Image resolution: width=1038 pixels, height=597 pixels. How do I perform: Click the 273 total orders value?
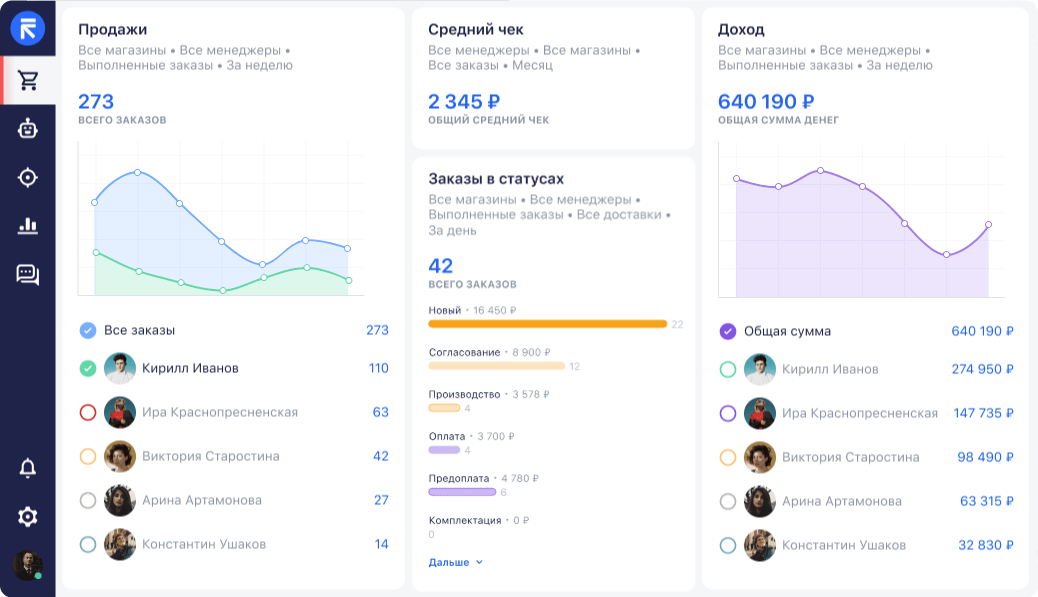click(96, 101)
